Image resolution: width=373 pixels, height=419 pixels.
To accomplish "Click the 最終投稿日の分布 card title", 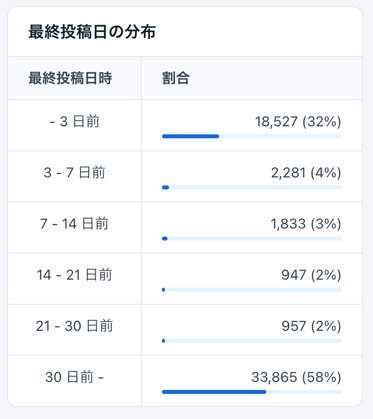I will coord(92,32).
